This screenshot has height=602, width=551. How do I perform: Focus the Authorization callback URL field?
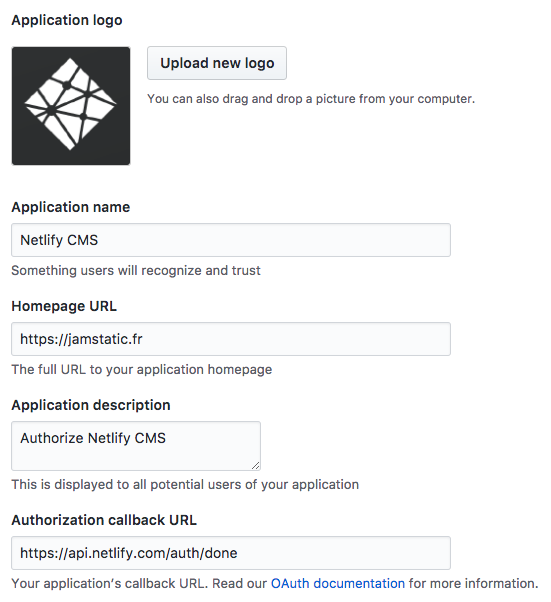point(231,553)
